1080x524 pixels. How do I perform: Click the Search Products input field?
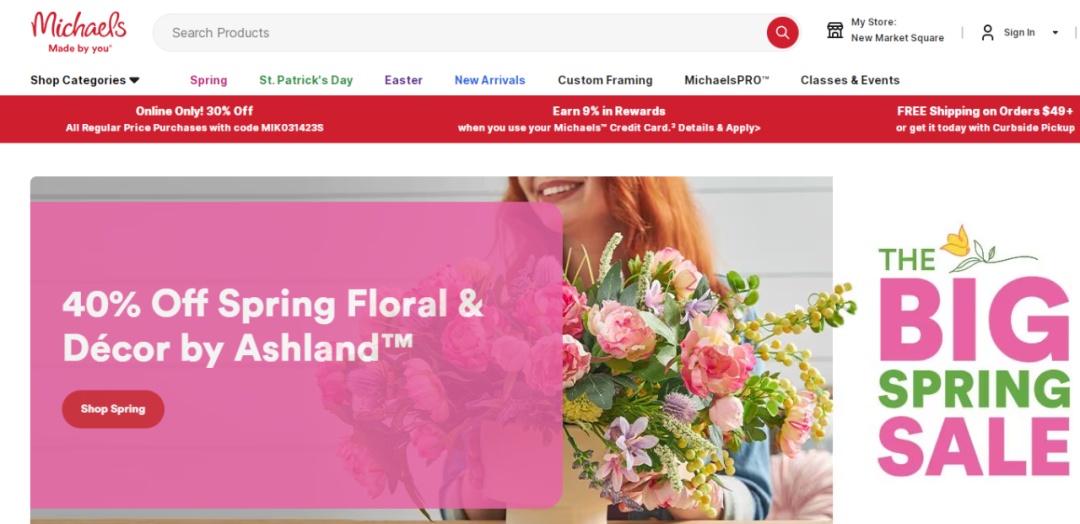pyautogui.click(x=458, y=32)
